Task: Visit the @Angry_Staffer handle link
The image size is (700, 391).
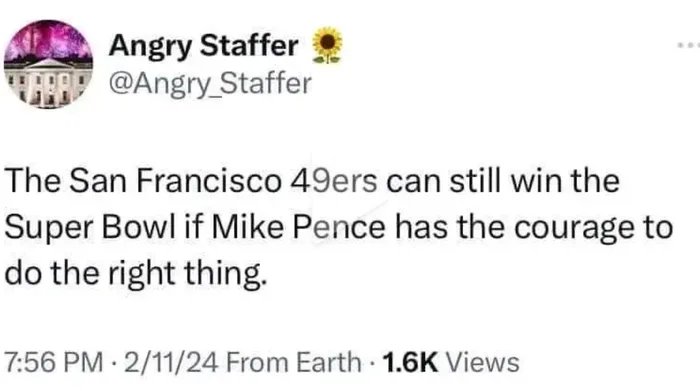Action: pos(210,83)
